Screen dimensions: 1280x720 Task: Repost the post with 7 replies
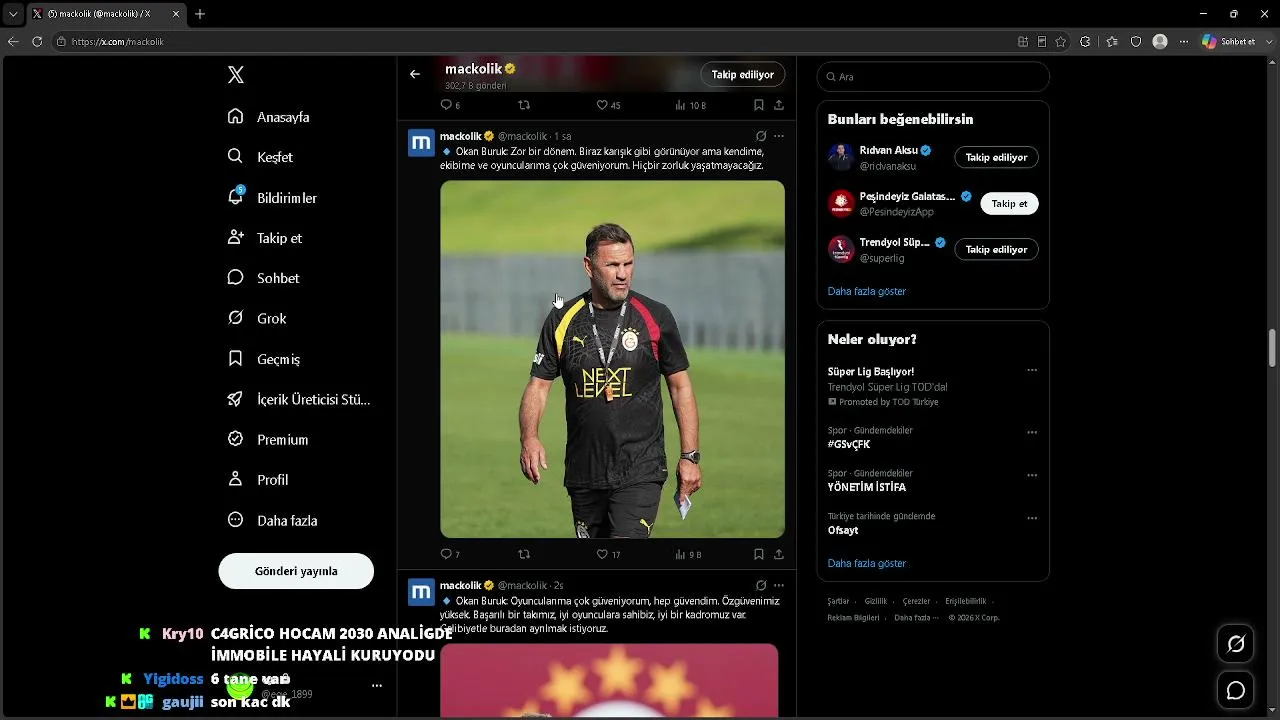[524, 554]
